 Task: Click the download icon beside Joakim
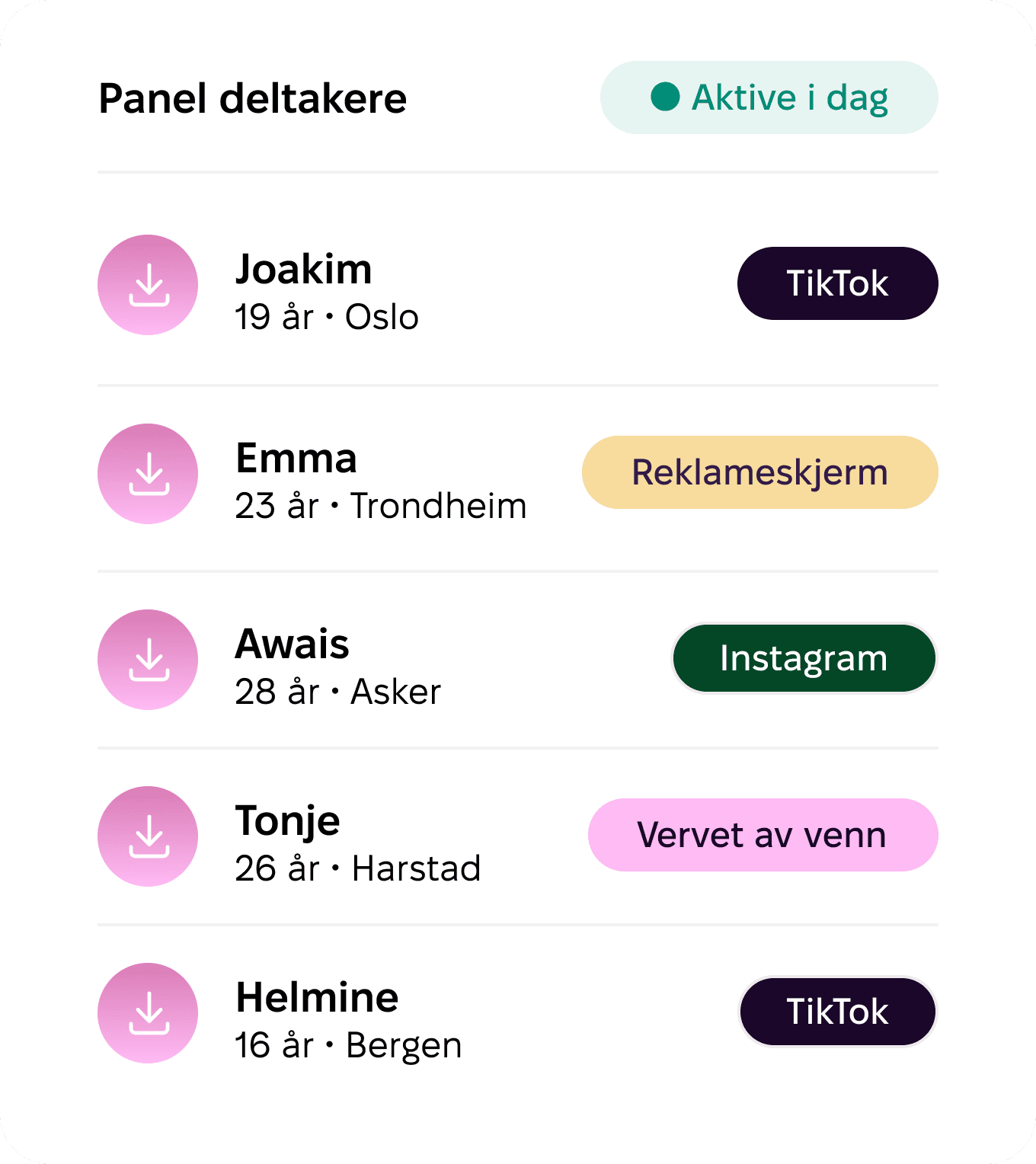pyautogui.click(x=148, y=285)
